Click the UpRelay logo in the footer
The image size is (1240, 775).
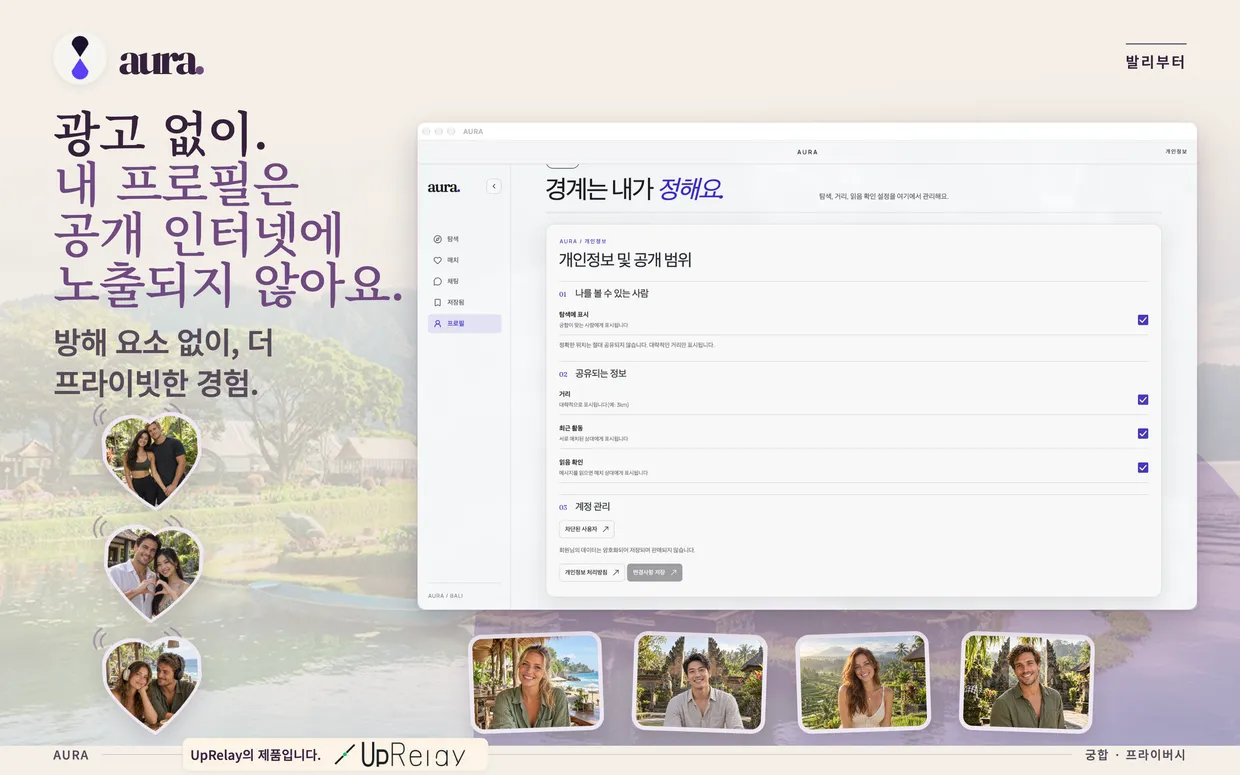(x=400, y=755)
